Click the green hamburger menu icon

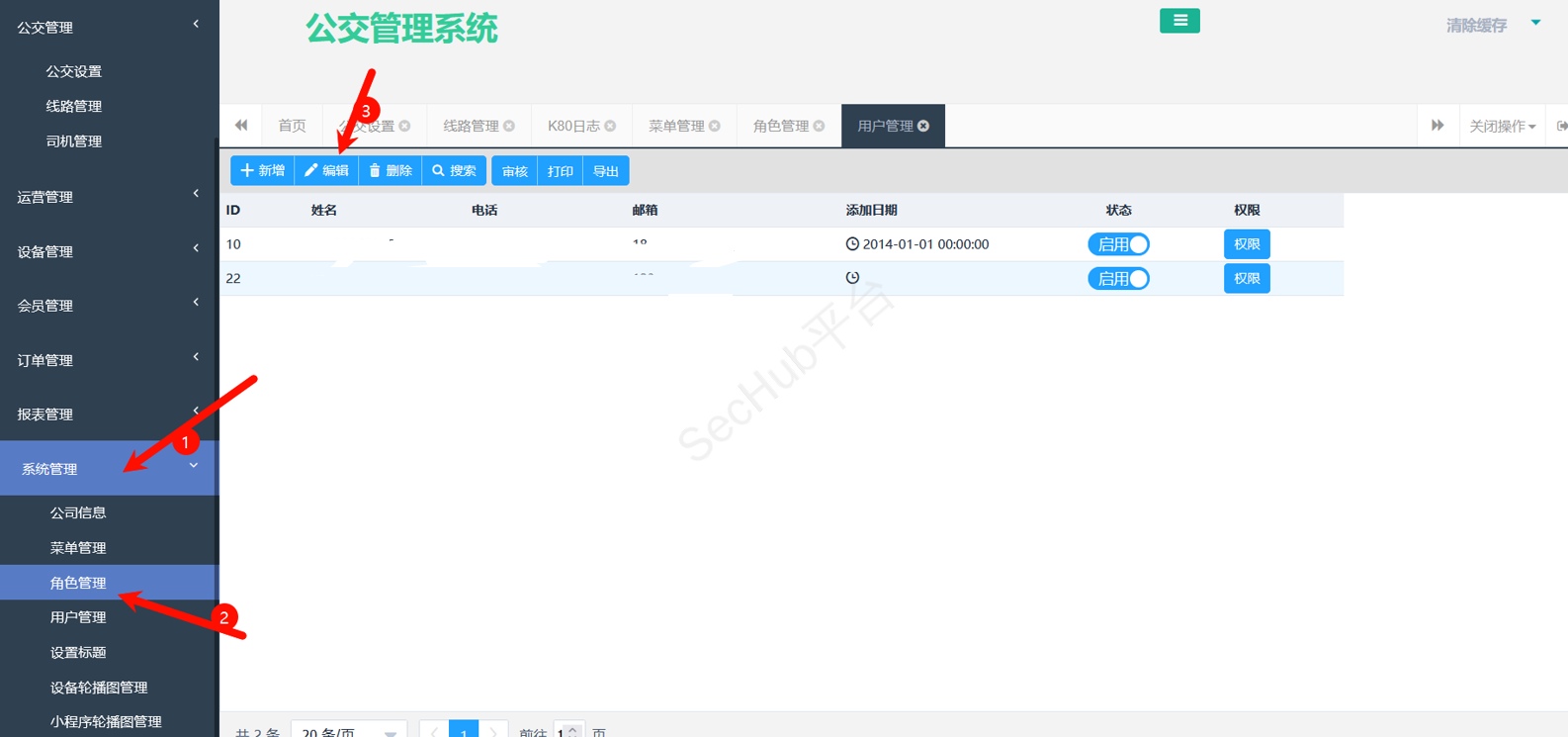point(1179,21)
